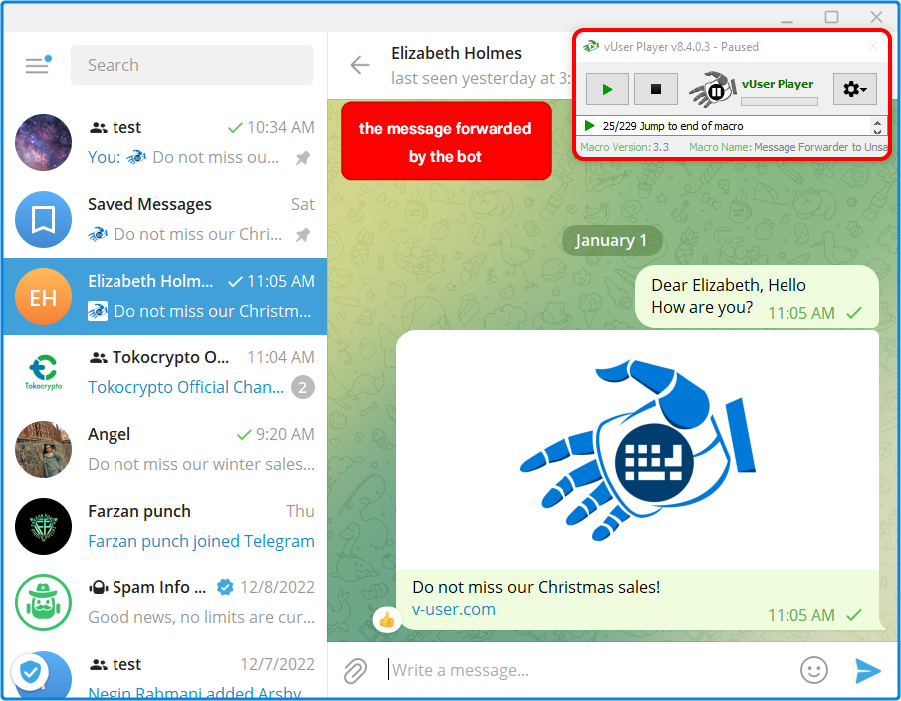Viewport: 901px width, 701px height.
Task: Click 'last seen yesterday' status text
Action: (x=480, y=78)
